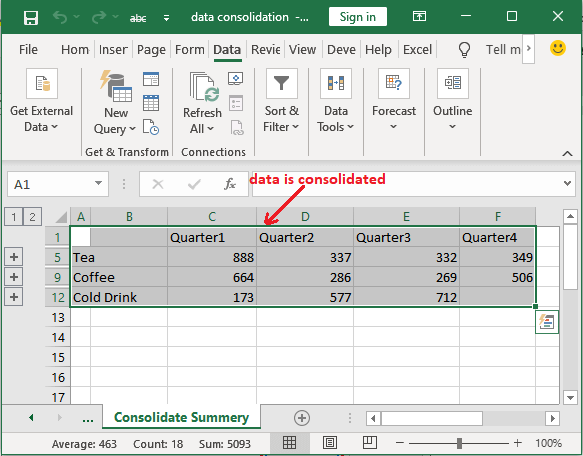Click the vertical scrollbar down arrow
This screenshot has width=583, height=456.
tap(570, 398)
